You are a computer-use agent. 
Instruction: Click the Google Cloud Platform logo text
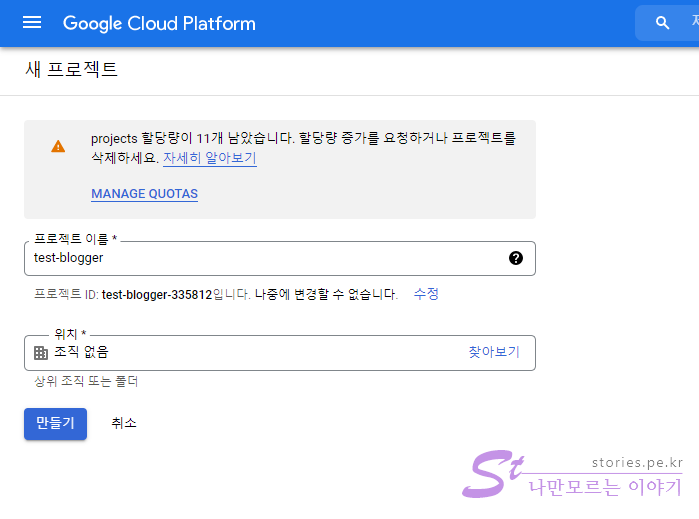[x=159, y=24]
